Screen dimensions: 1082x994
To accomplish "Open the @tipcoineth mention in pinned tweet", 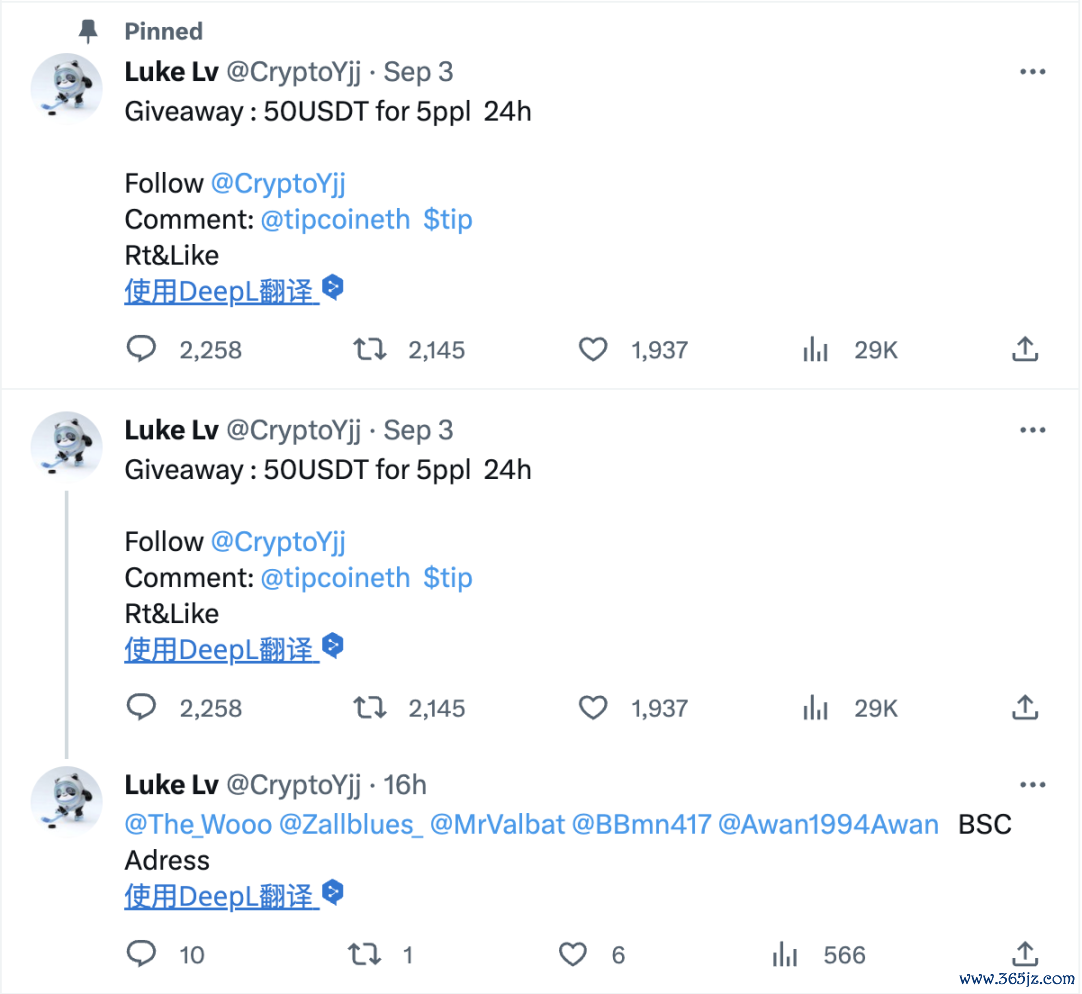I will coord(335,220).
